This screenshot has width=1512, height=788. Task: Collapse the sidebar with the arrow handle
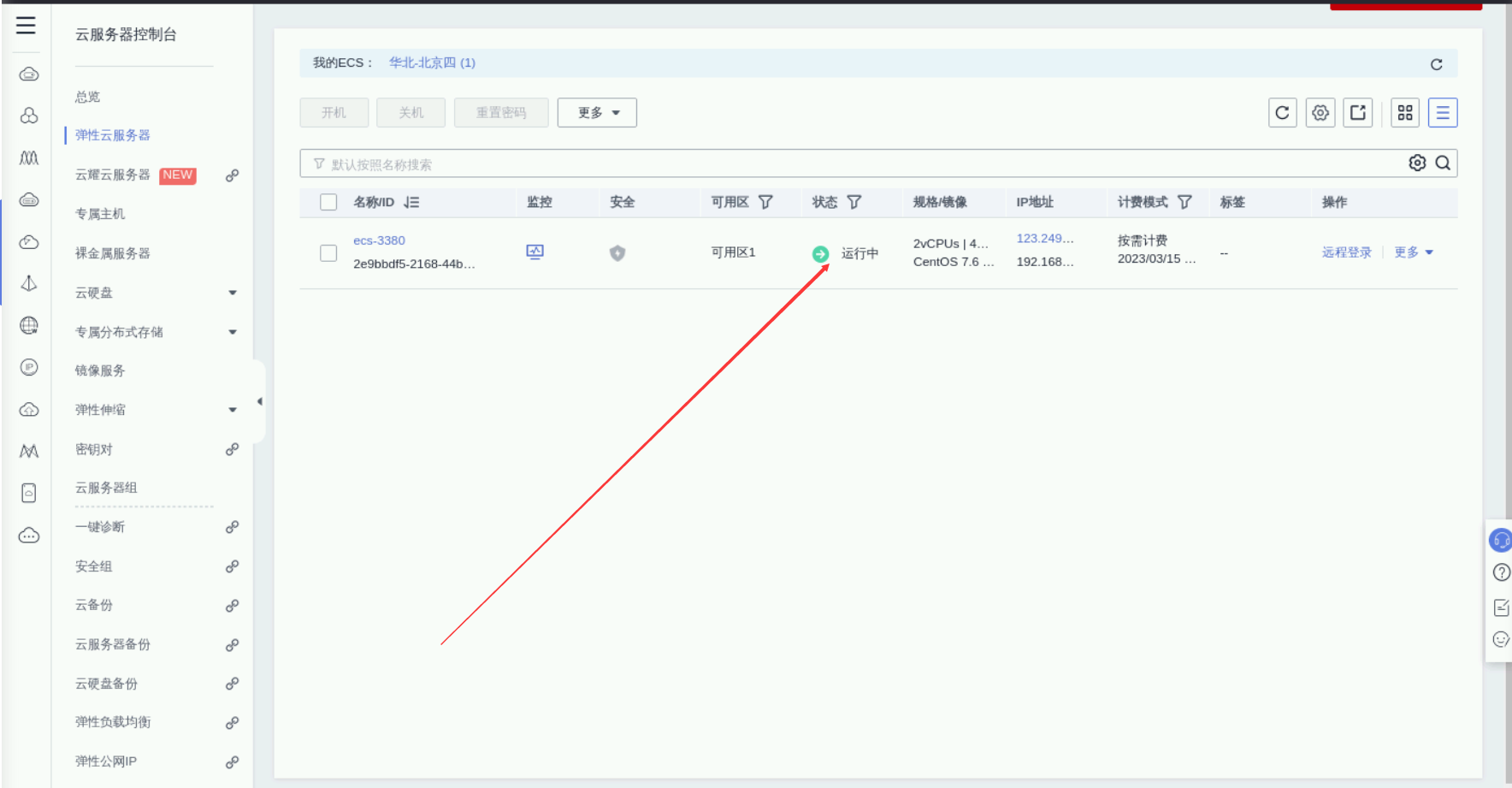tap(259, 401)
